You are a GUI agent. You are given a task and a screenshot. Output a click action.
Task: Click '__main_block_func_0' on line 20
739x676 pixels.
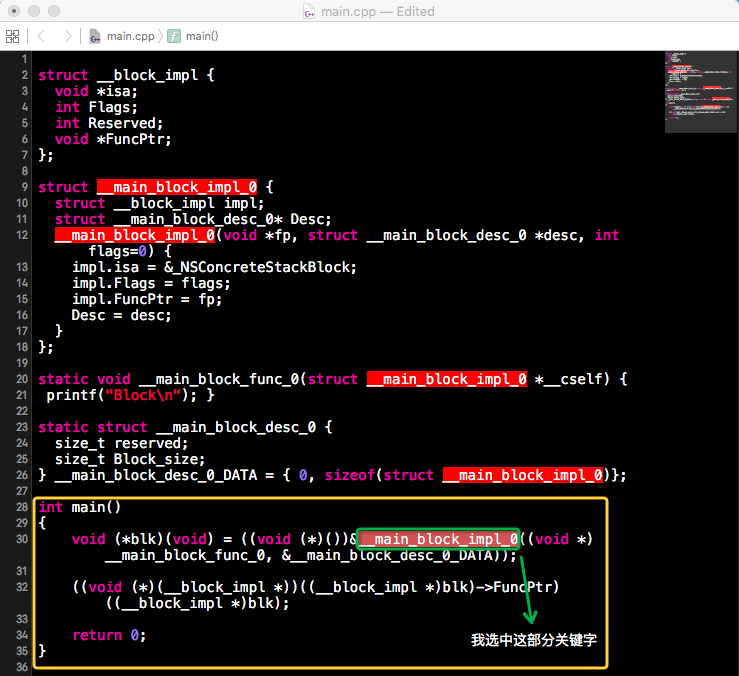click(x=219, y=379)
